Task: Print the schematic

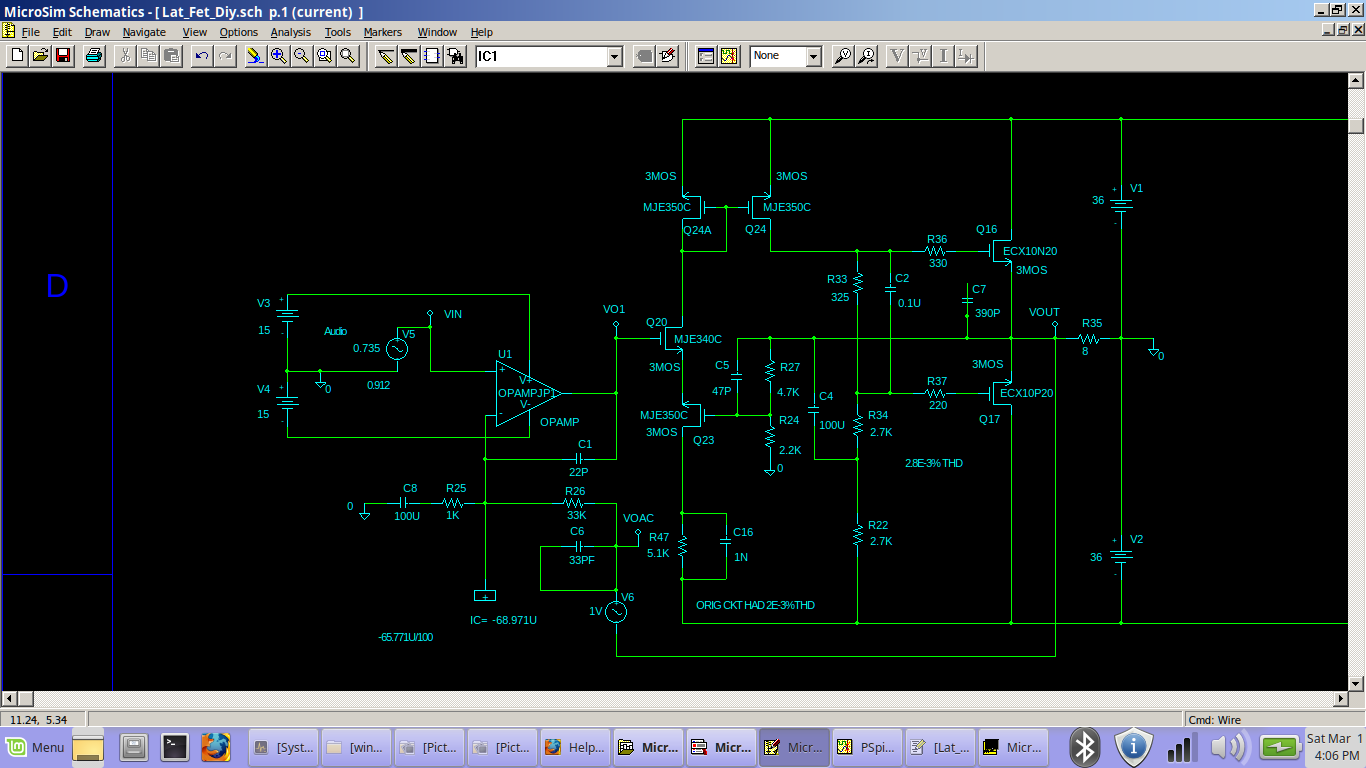Action: [93, 56]
